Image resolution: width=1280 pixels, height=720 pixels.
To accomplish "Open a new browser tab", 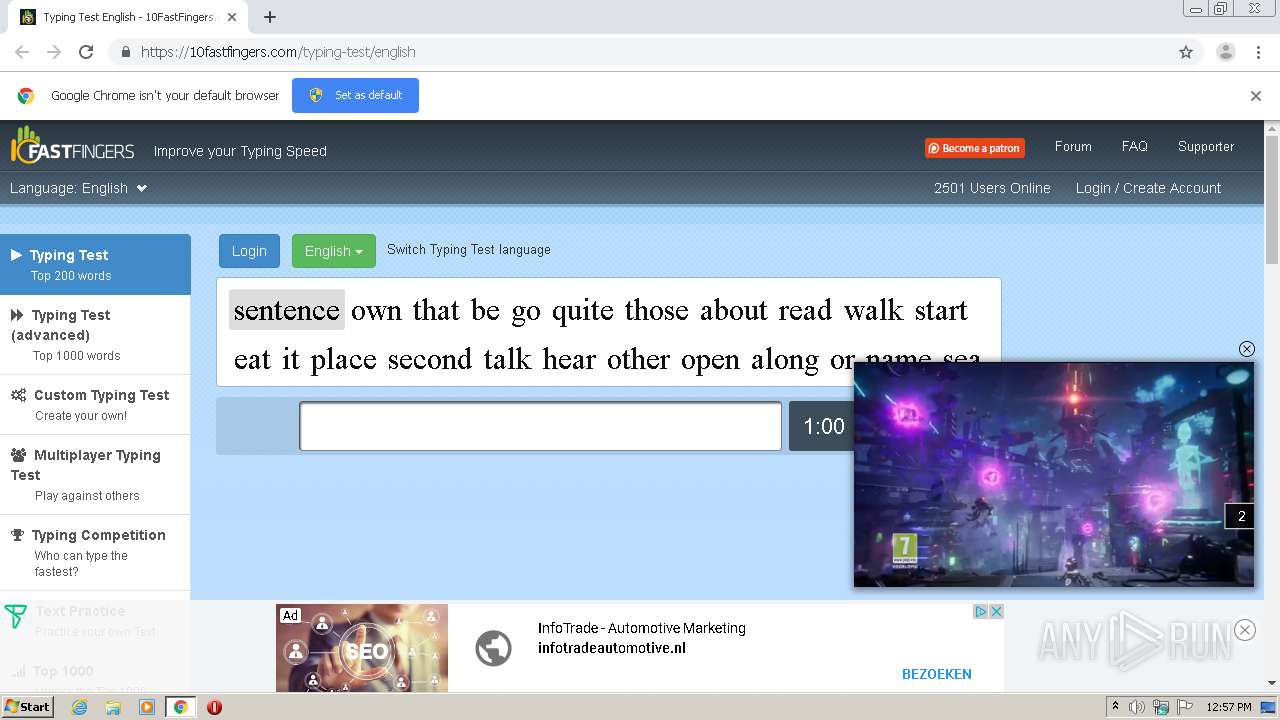I will click(x=270, y=17).
